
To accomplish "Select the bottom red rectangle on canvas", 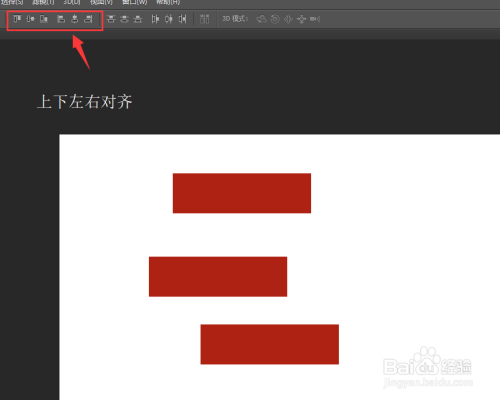I will point(270,344).
